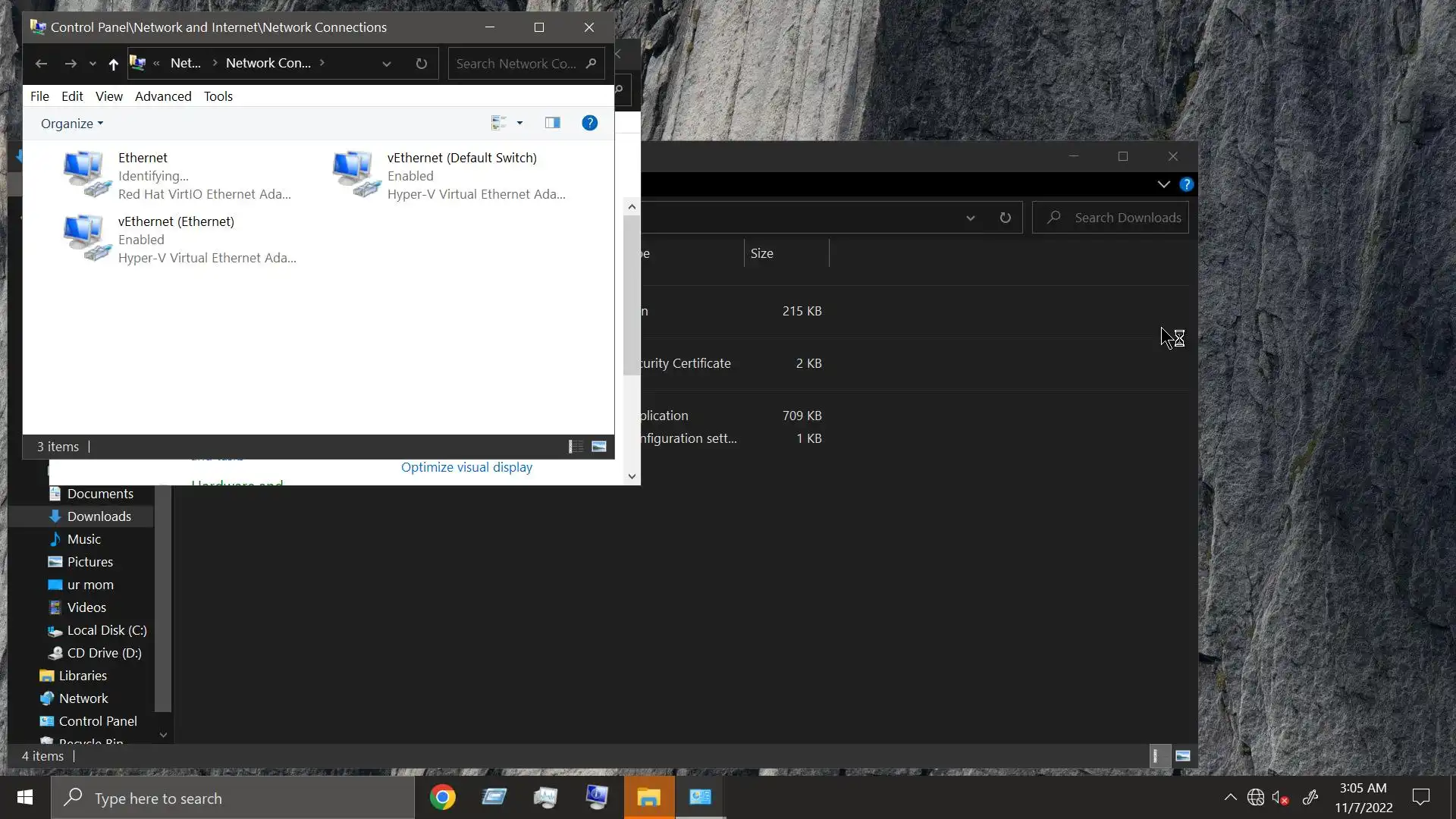Select vEthernet (Default Switch) adapter
Image resolution: width=1456 pixels, height=819 pixels.
pos(461,158)
